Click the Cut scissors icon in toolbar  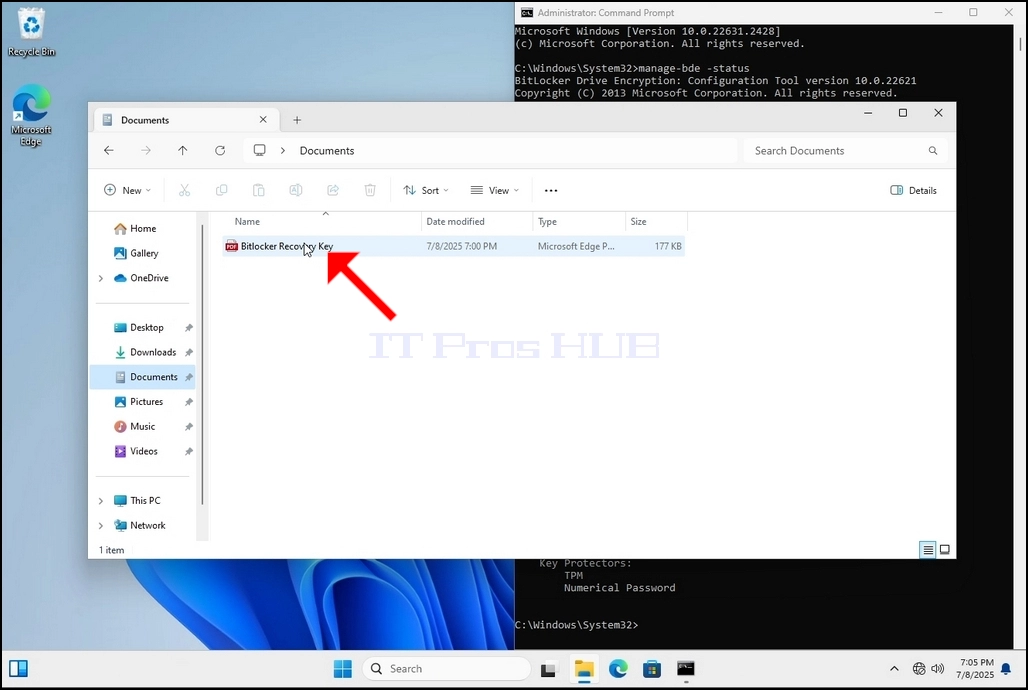184,190
